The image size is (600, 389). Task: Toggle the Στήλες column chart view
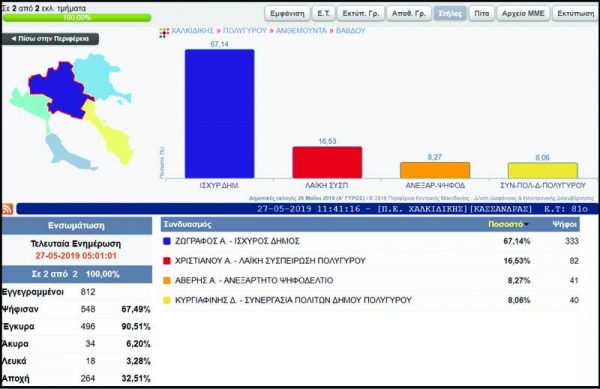[x=450, y=13]
